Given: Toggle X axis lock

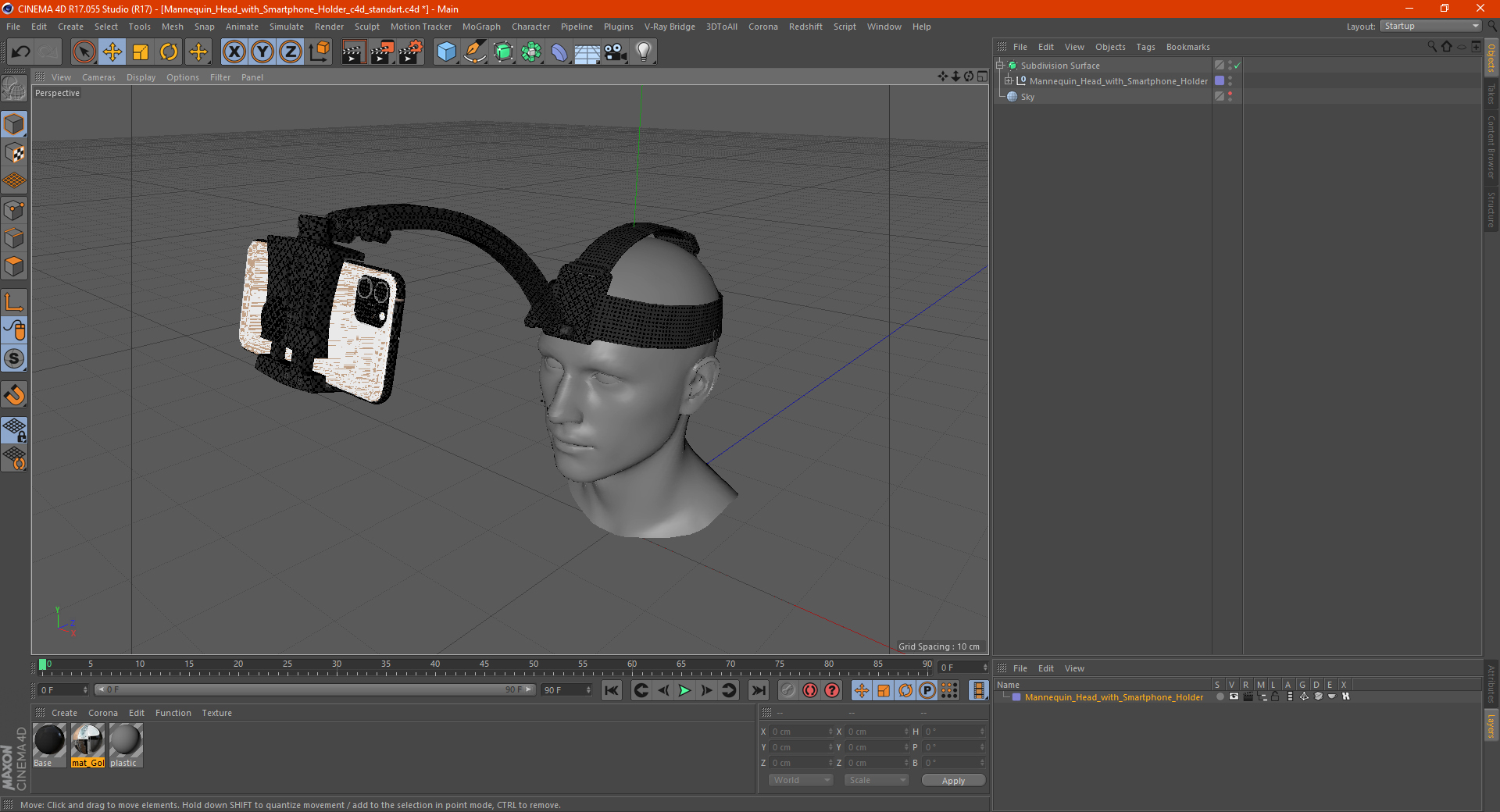Looking at the screenshot, I should click(234, 52).
